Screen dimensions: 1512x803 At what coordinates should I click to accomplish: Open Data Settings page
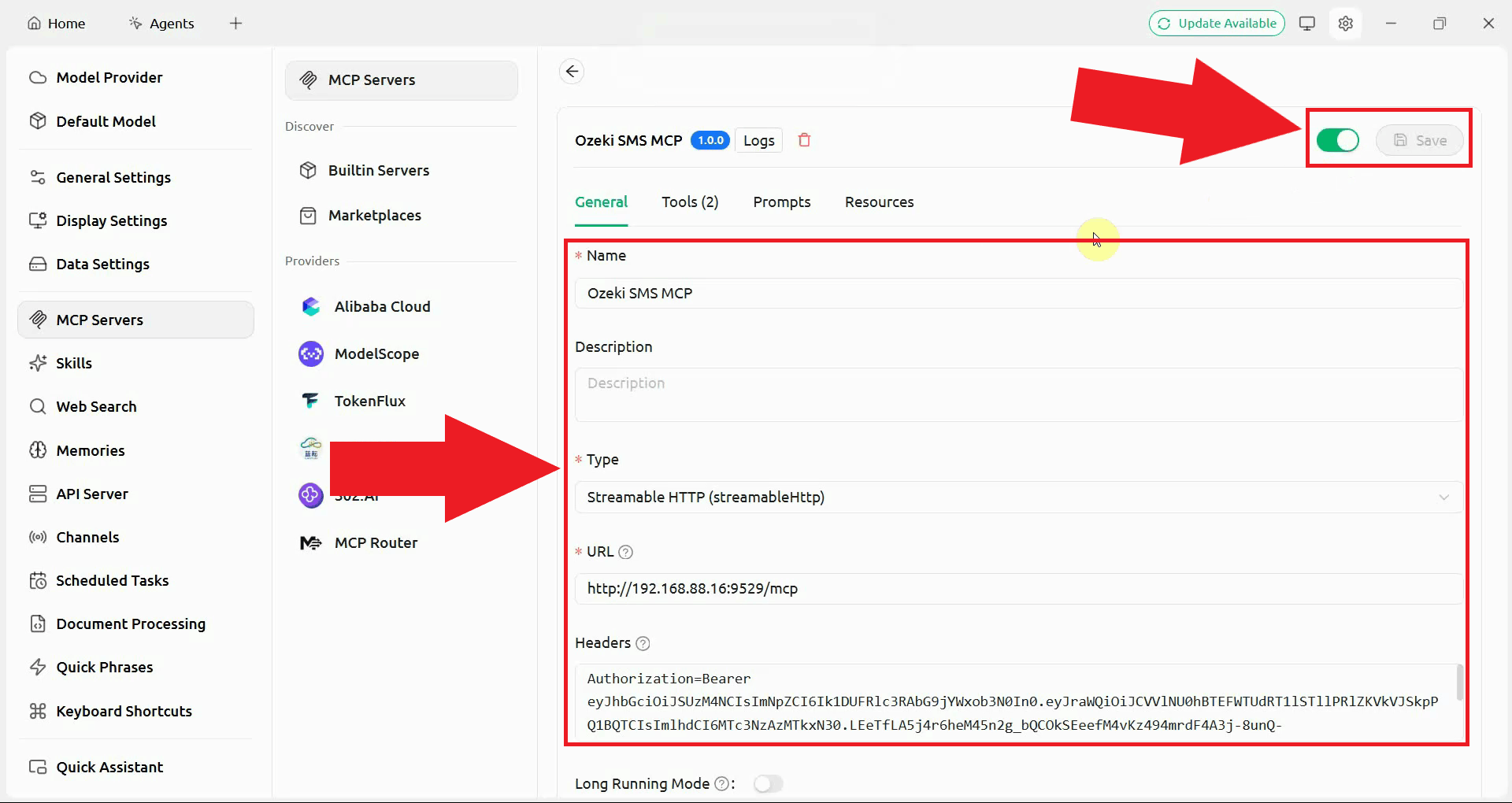coord(135,264)
